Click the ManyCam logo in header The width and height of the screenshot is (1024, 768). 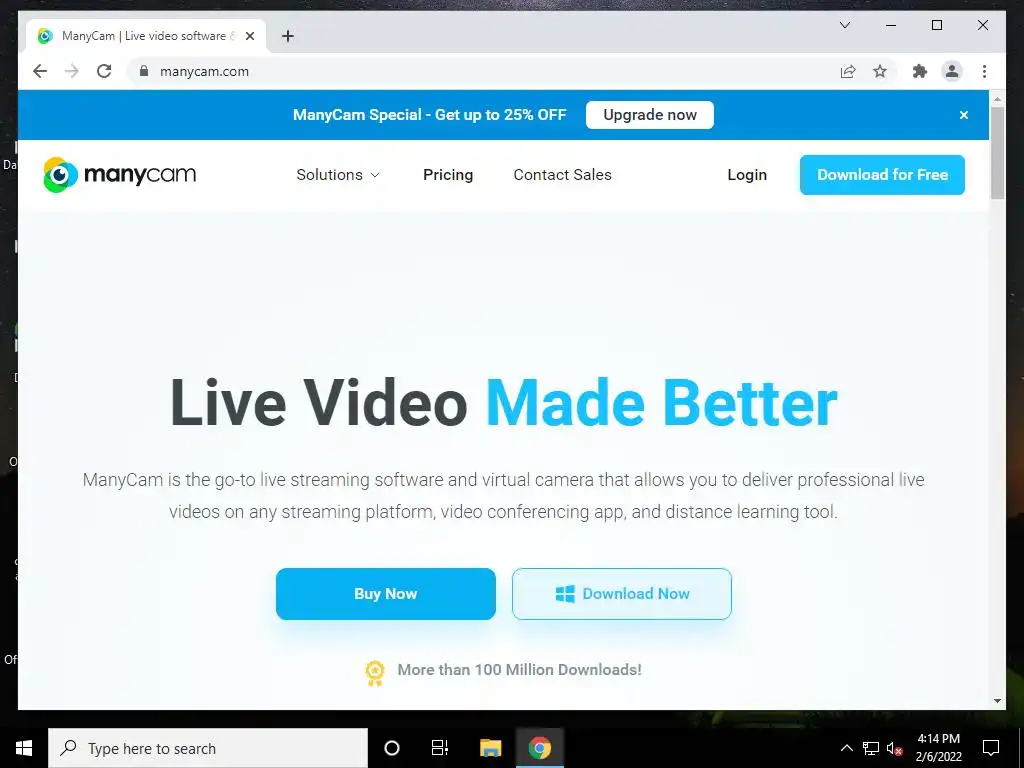(x=120, y=174)
